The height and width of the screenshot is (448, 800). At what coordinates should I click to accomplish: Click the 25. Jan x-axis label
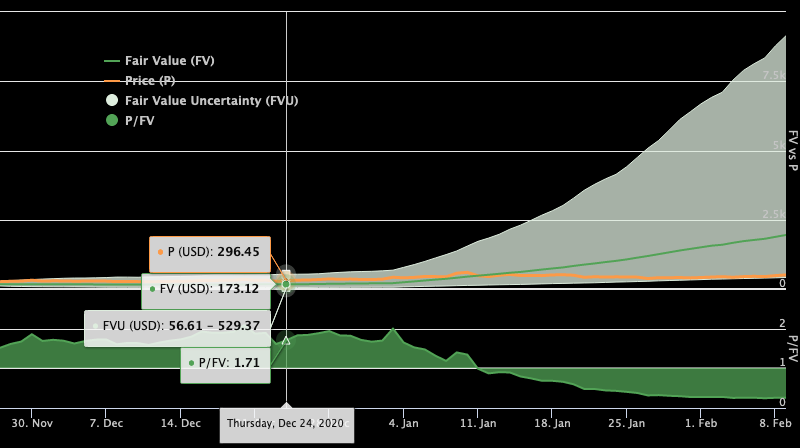click(x=627, y=423)
